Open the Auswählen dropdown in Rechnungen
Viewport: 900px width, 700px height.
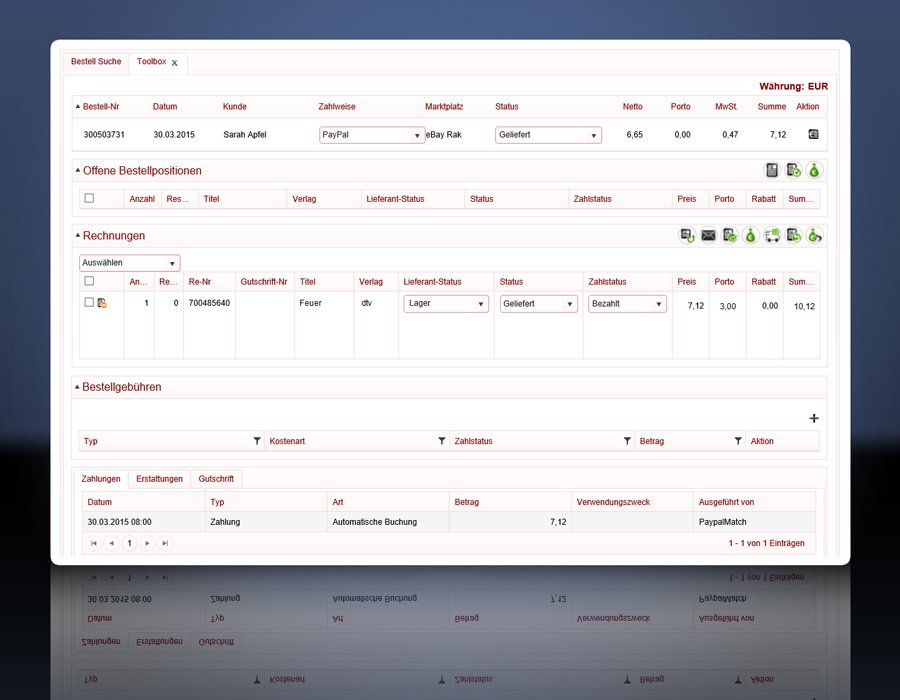(129, 263)
